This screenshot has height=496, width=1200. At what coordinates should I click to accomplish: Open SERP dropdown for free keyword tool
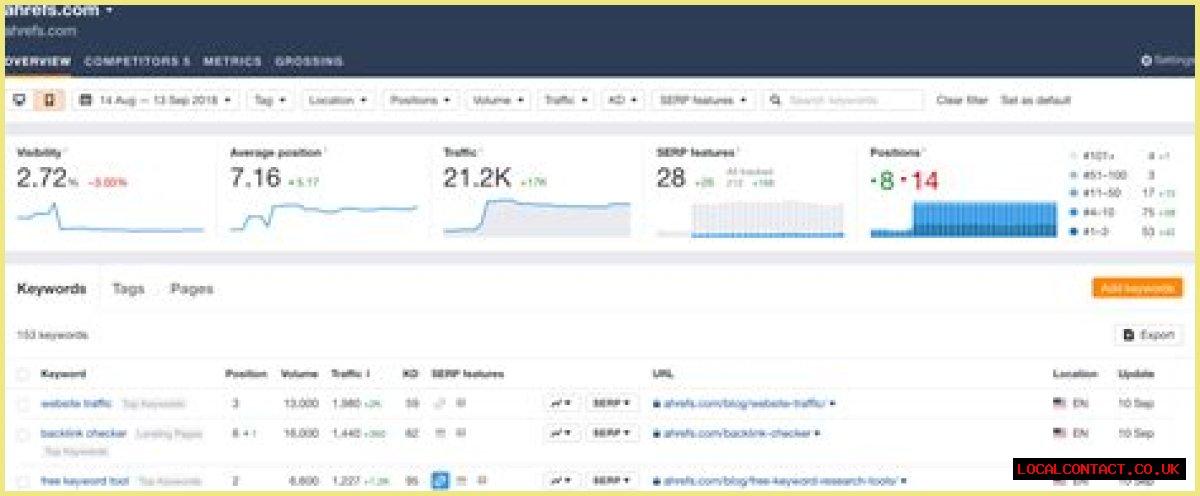(611, 480)
